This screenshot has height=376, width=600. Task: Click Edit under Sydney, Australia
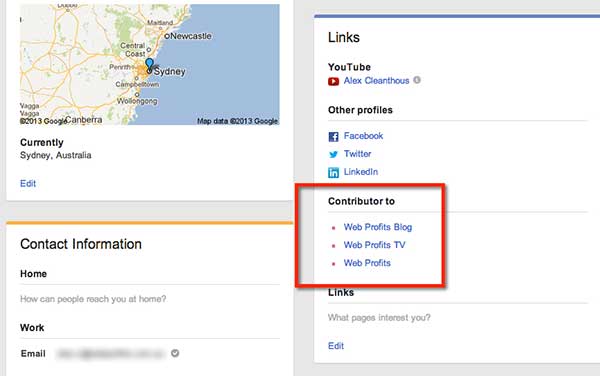click(28, 184)
